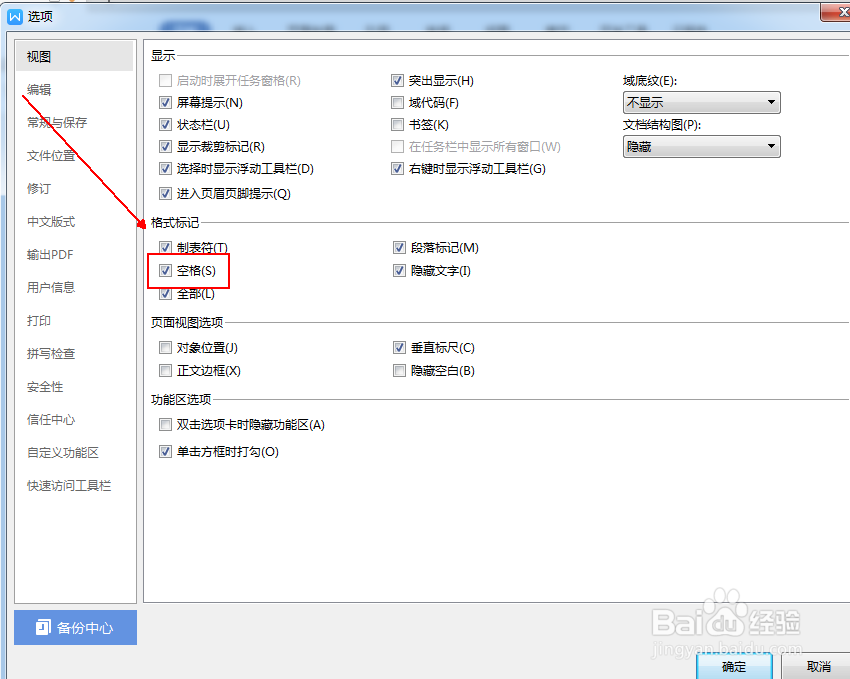The image size is (850, 679).
Task: Open the 信任中心 page
Action: (x=51, y=419)
